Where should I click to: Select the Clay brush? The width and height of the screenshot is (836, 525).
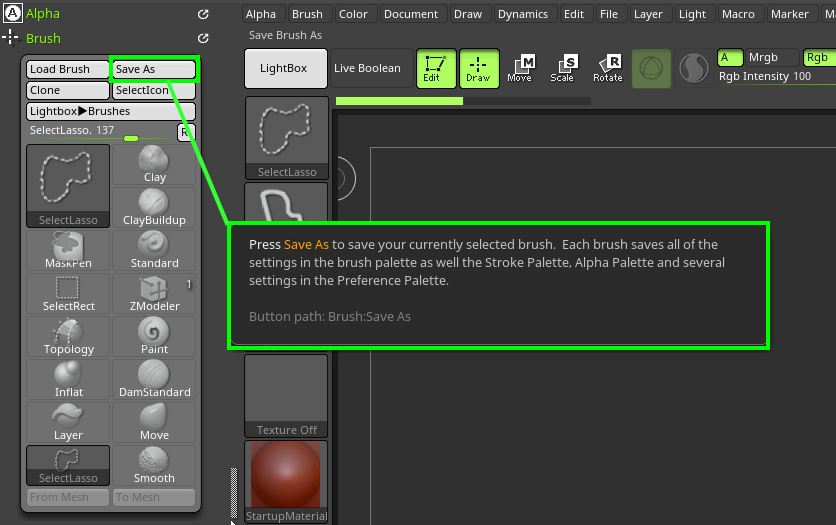(154, 165)
